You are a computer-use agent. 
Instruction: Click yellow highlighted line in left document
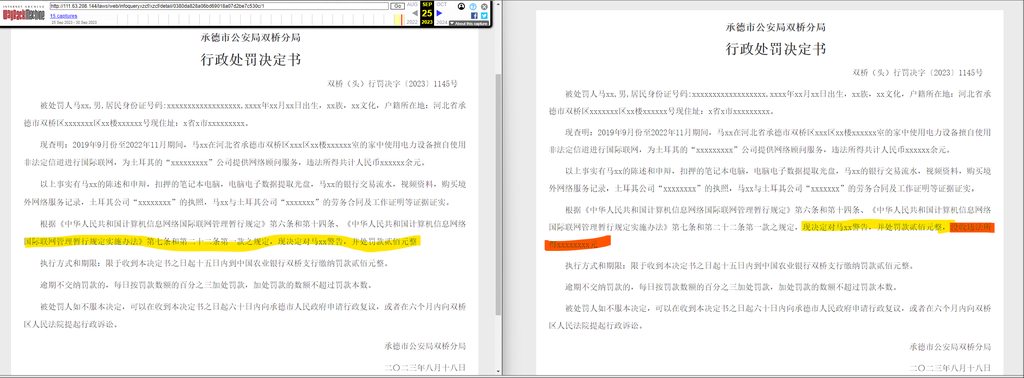tap(223, 241)
